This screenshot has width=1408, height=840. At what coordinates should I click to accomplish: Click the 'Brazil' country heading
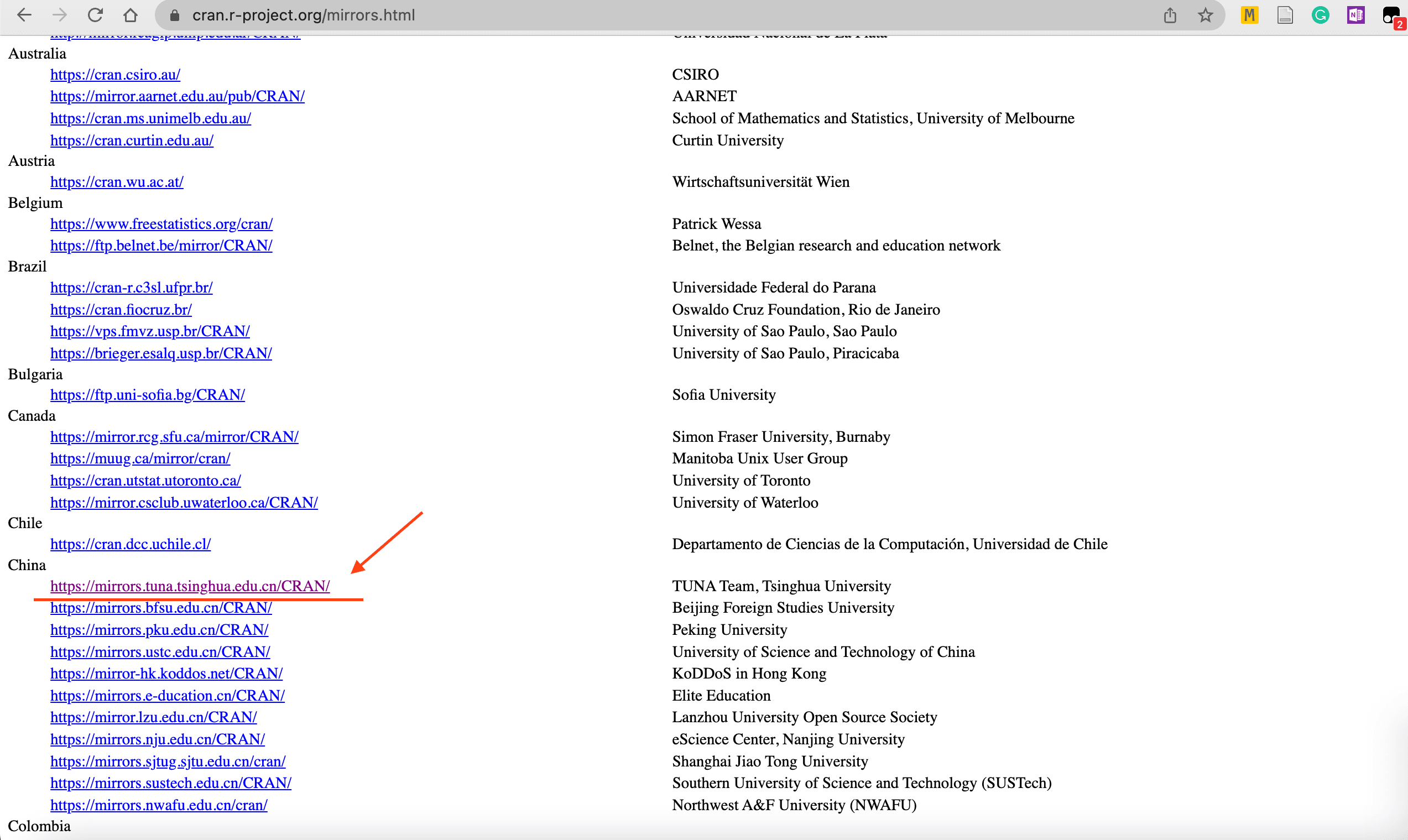pyautogui.click(x=27, y=267)
